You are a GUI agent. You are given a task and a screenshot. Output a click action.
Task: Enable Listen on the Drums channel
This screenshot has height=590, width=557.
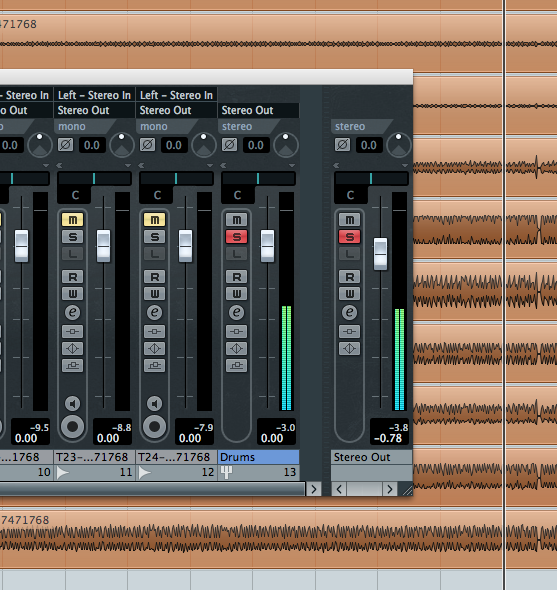tap(237, 254)
